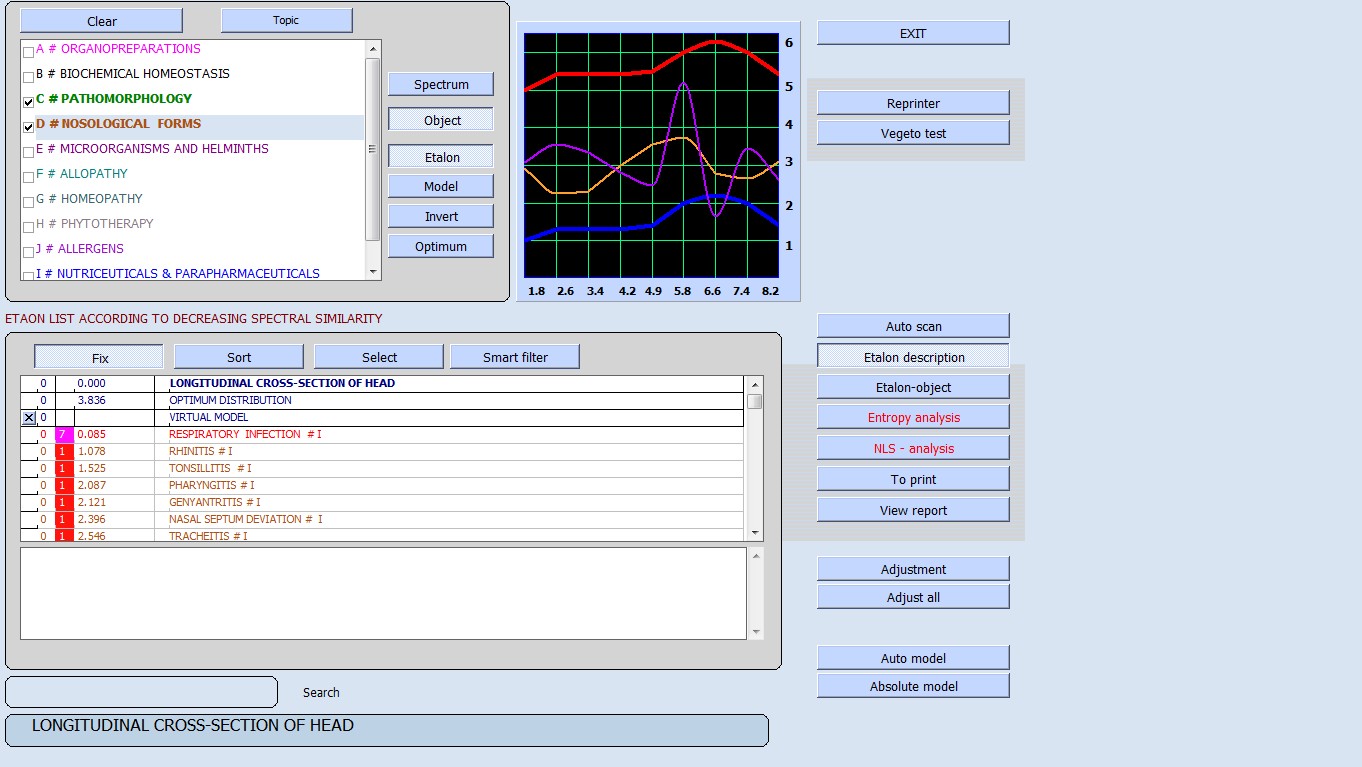This screenshot has width=1362, height=767.
Task: Click the Adjust all button
Action: coord(913,597)
